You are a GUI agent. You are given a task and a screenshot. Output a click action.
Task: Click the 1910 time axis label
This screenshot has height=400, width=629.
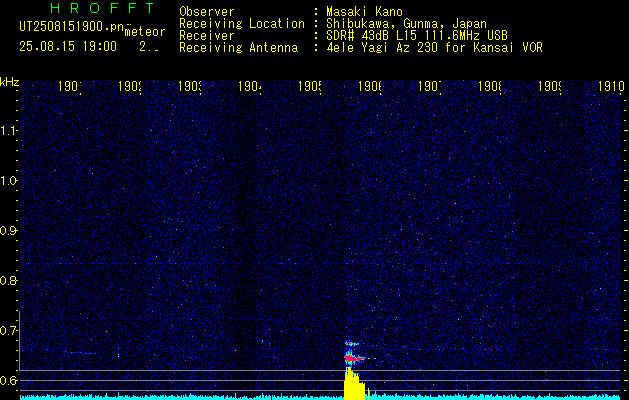pyautogui.click(x=611, y=86)
